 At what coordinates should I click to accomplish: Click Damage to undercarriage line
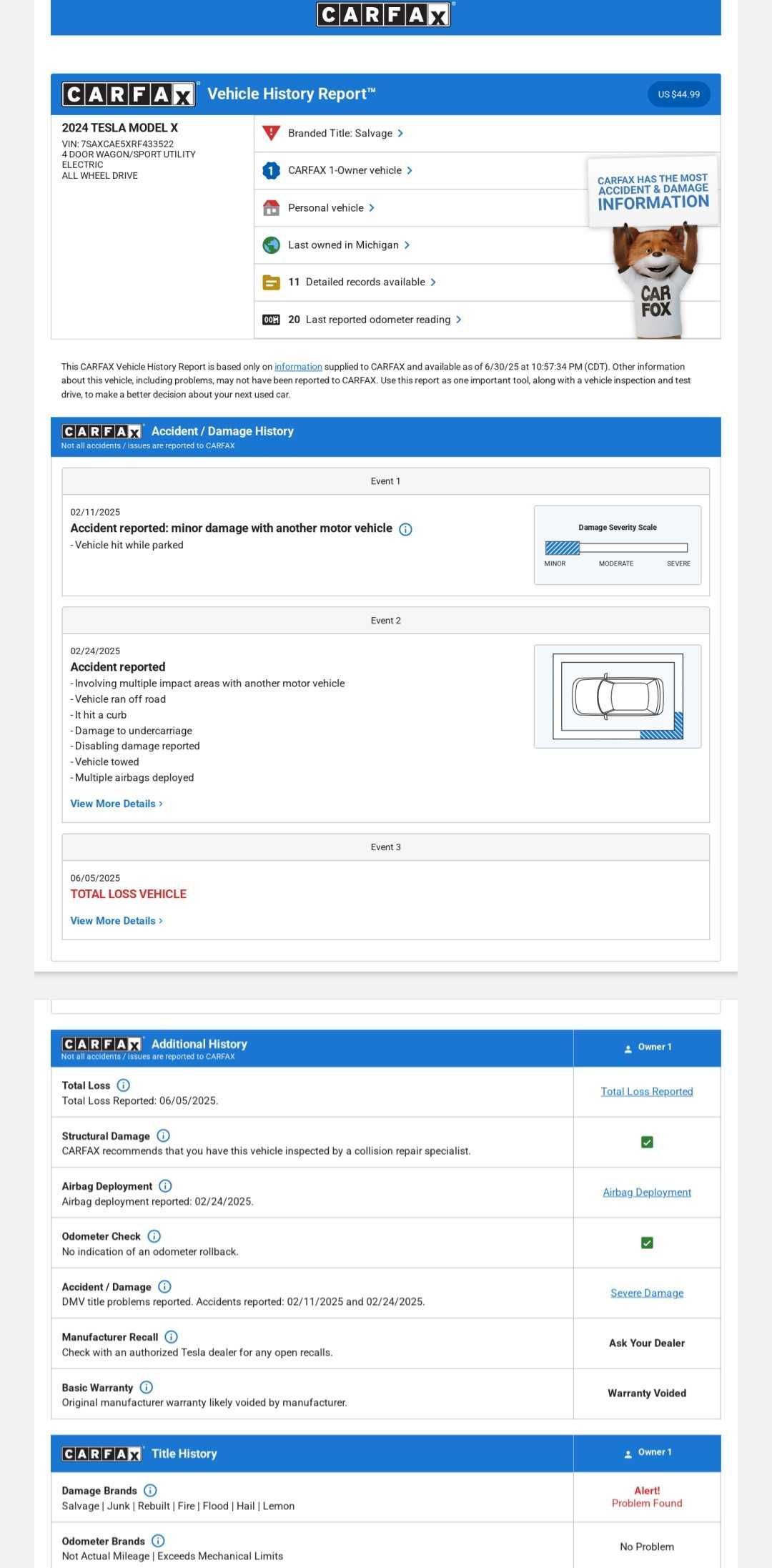[132, 731]
